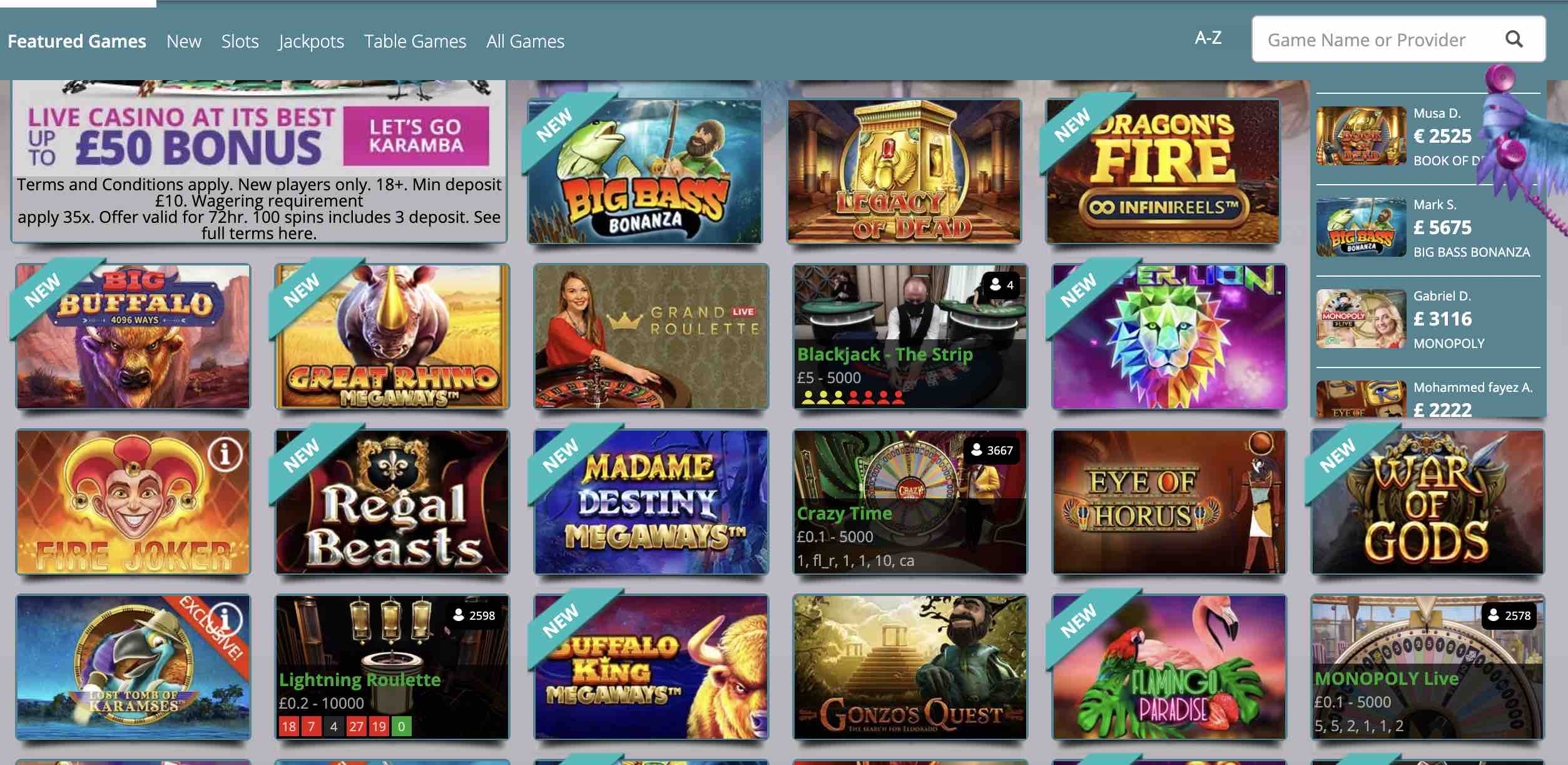Focus the Game Name or Provider field
Screen dimensions: 1568x765
click(1398, 39)
